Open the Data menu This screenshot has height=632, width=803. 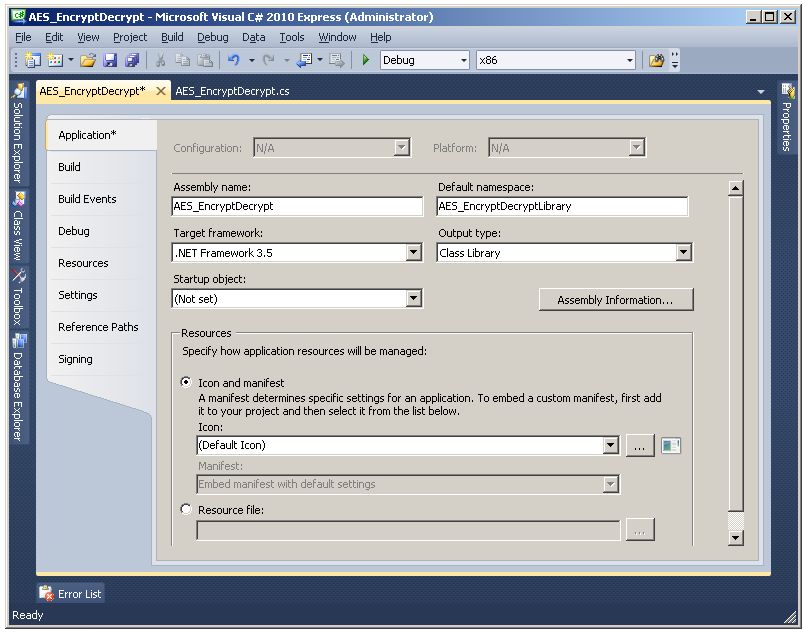(253, 37)
